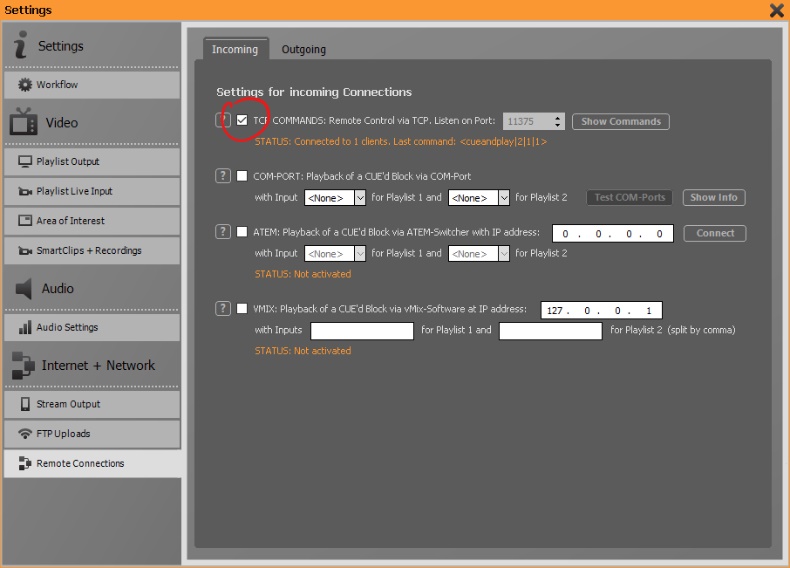This screenshot has height=568, width=790.
Task: Click the vMix IP address field
Action: [602, 310]
